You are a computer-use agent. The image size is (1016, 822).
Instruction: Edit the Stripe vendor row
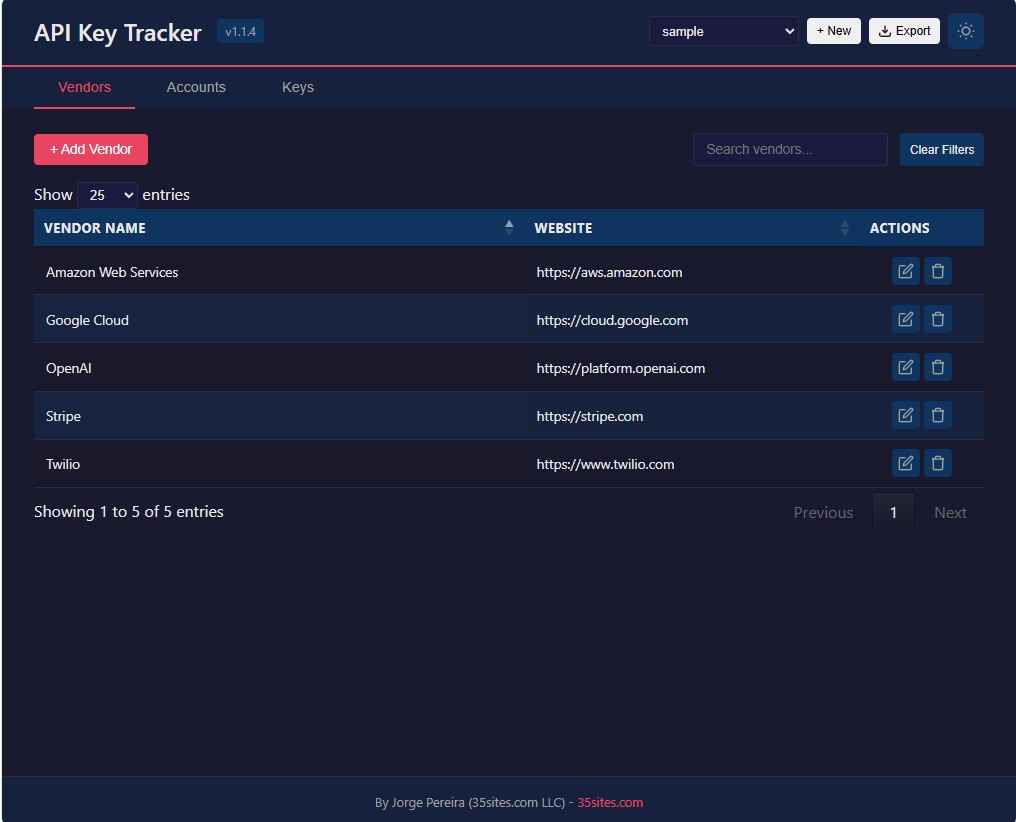[x=905, y=415]
